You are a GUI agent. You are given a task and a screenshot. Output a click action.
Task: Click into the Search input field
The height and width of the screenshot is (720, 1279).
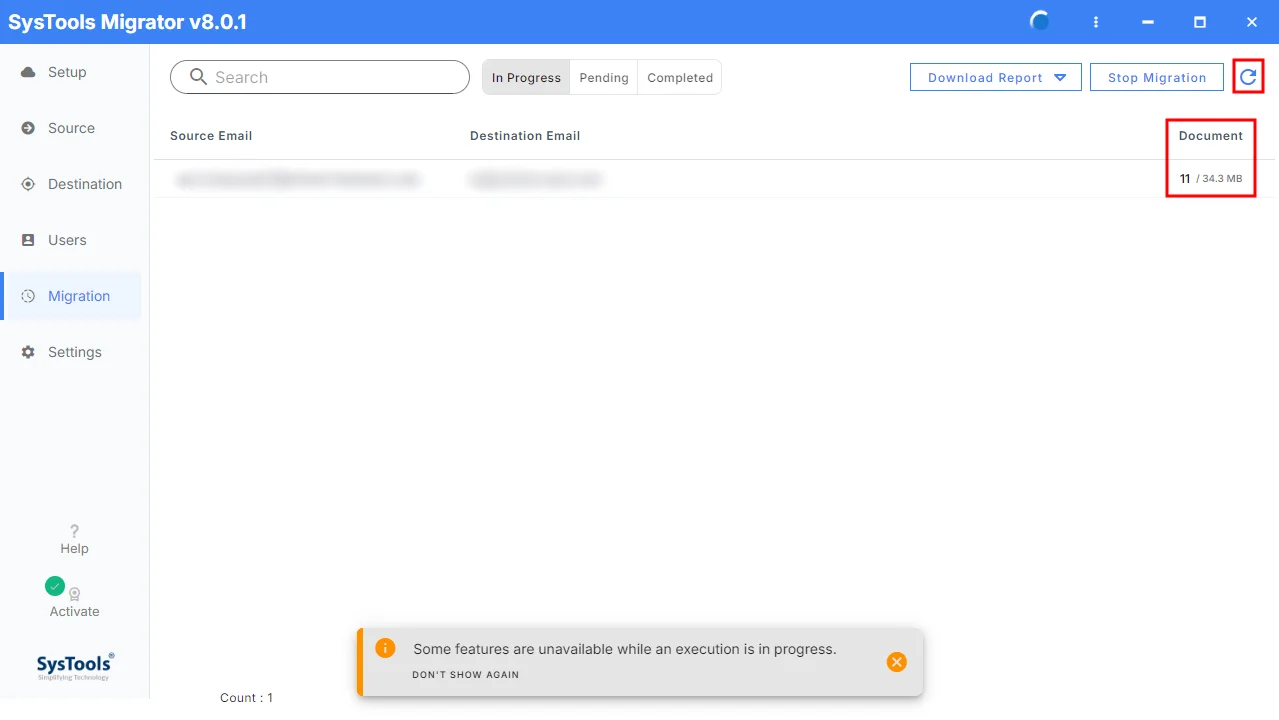tap(320, 77)
